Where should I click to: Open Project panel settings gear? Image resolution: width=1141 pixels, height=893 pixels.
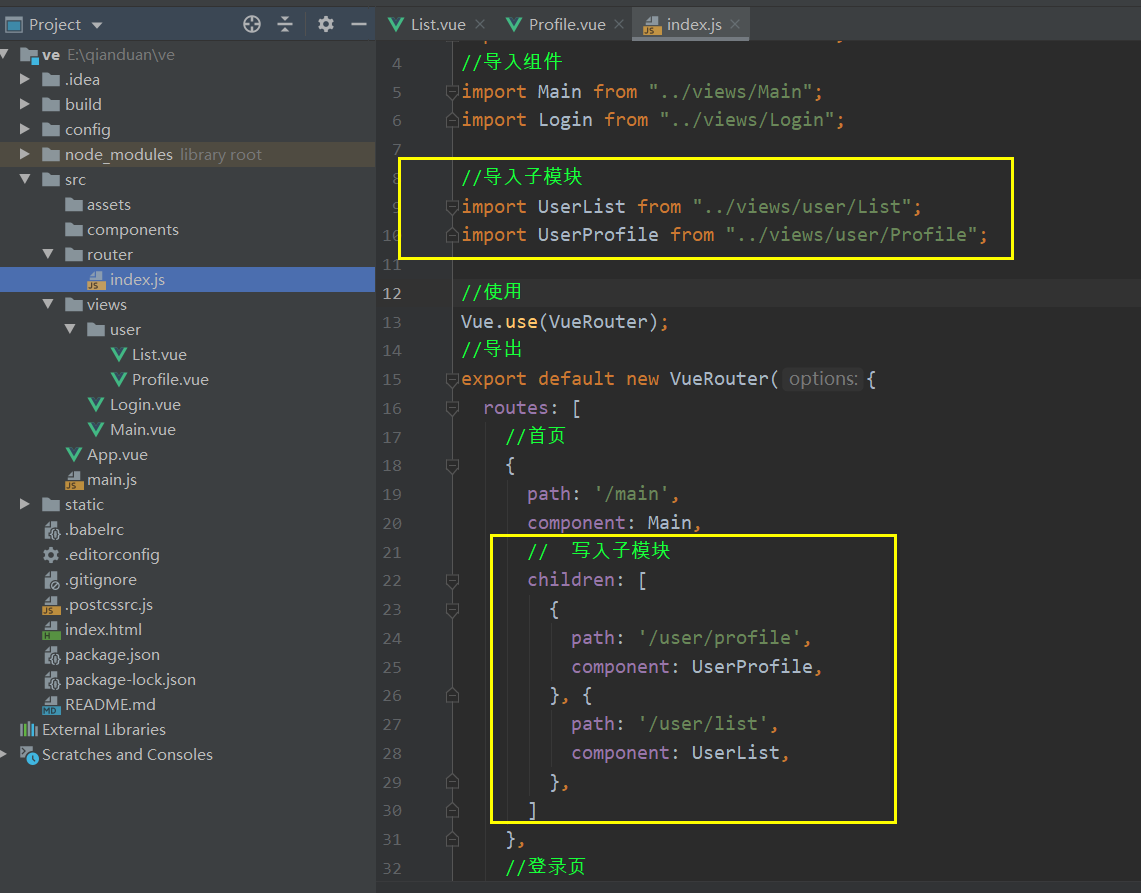[x=326, y=24]
